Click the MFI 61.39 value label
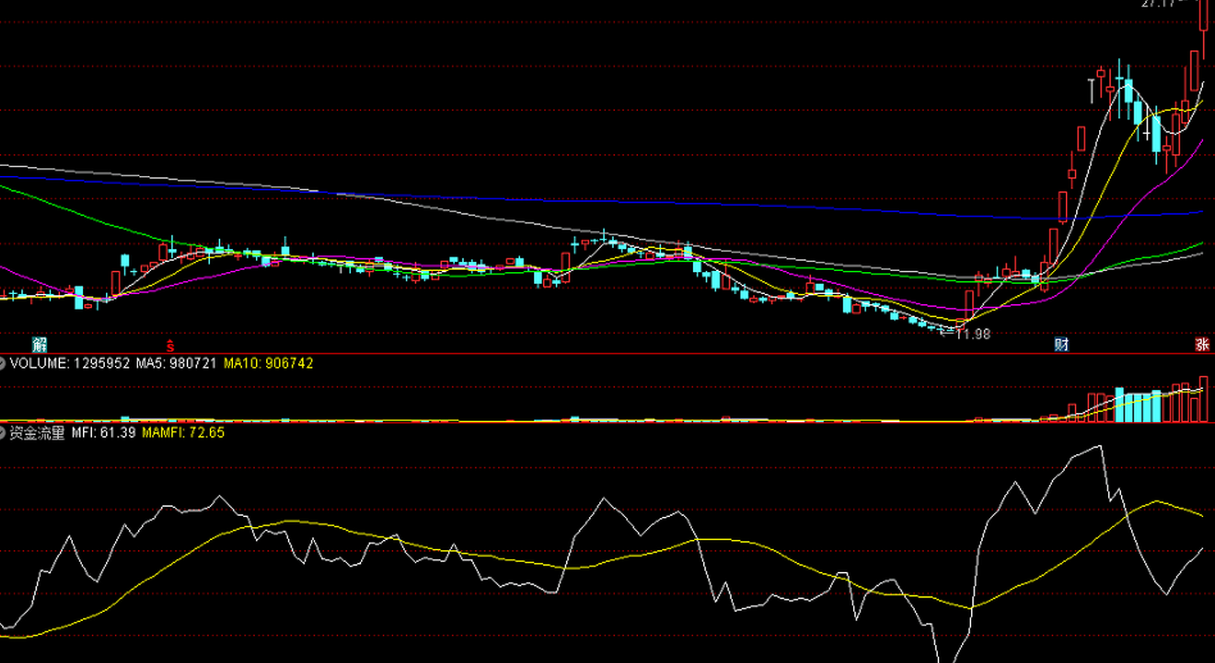The width and height of the screenshot is (1215, 663). pos(103,433)
